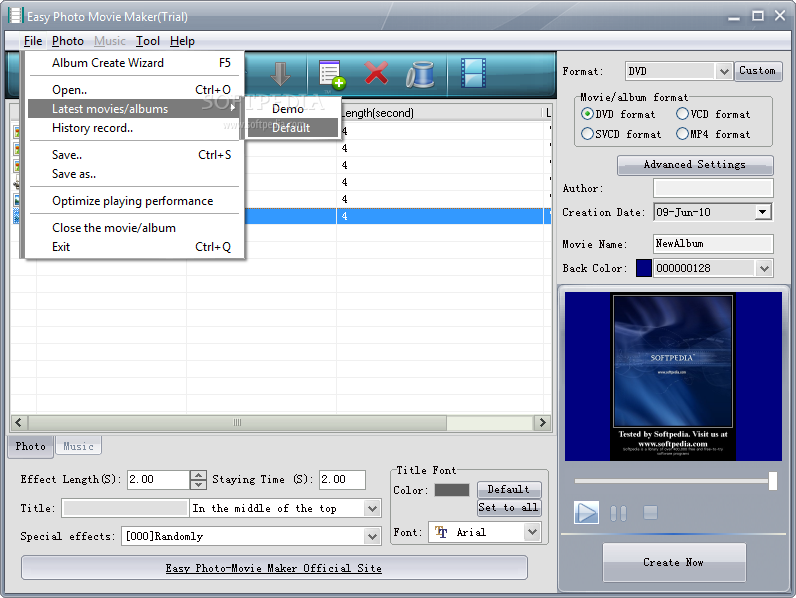Click the Author input field
The image size is (796, 598).
pyautogui.click(x=713, y=188)
